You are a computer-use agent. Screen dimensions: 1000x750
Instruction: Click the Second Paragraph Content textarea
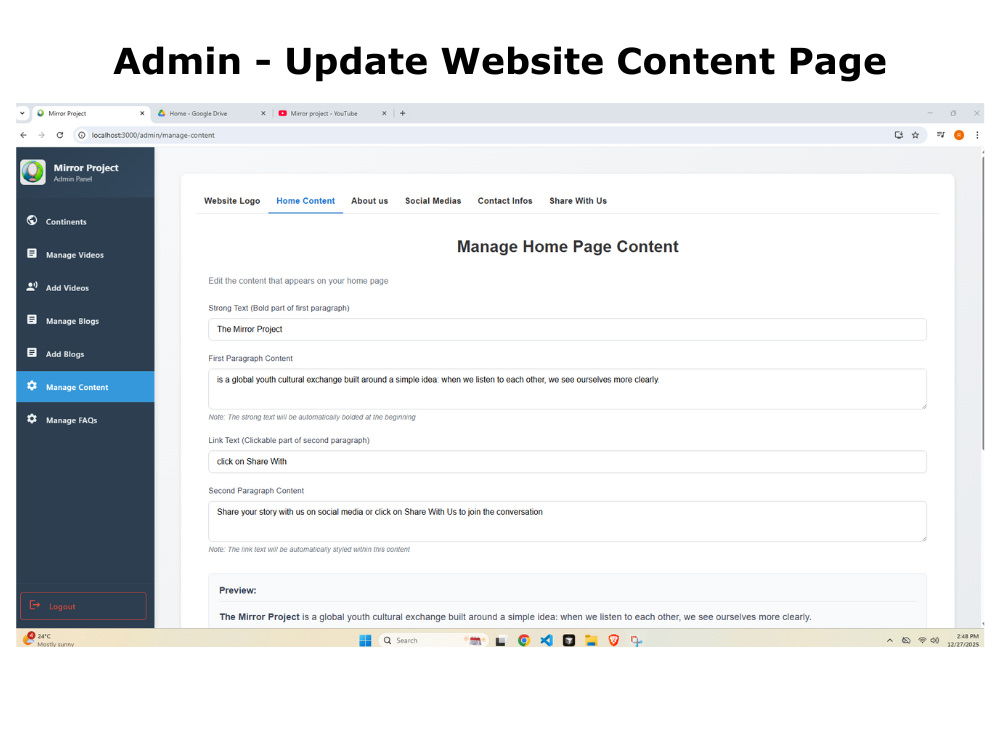click(x=567, y=522)
